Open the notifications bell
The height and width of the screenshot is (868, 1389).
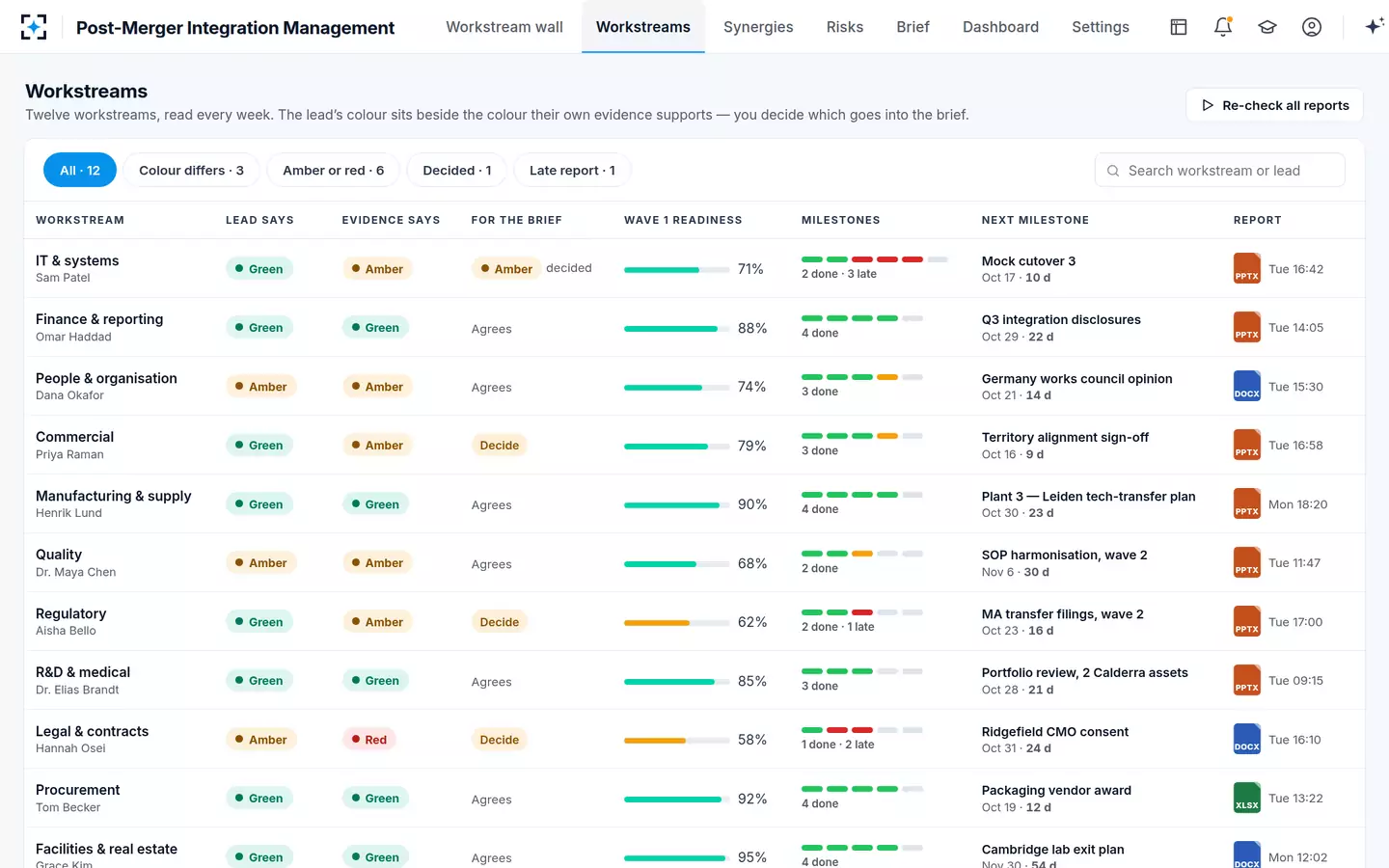[1223, 27]
